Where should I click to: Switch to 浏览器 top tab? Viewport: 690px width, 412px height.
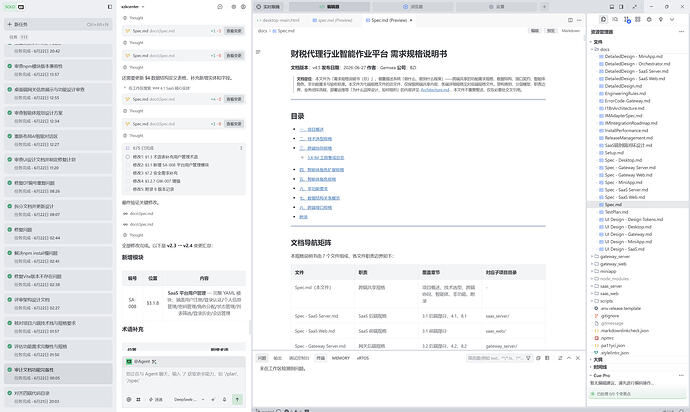coord(413,7)
